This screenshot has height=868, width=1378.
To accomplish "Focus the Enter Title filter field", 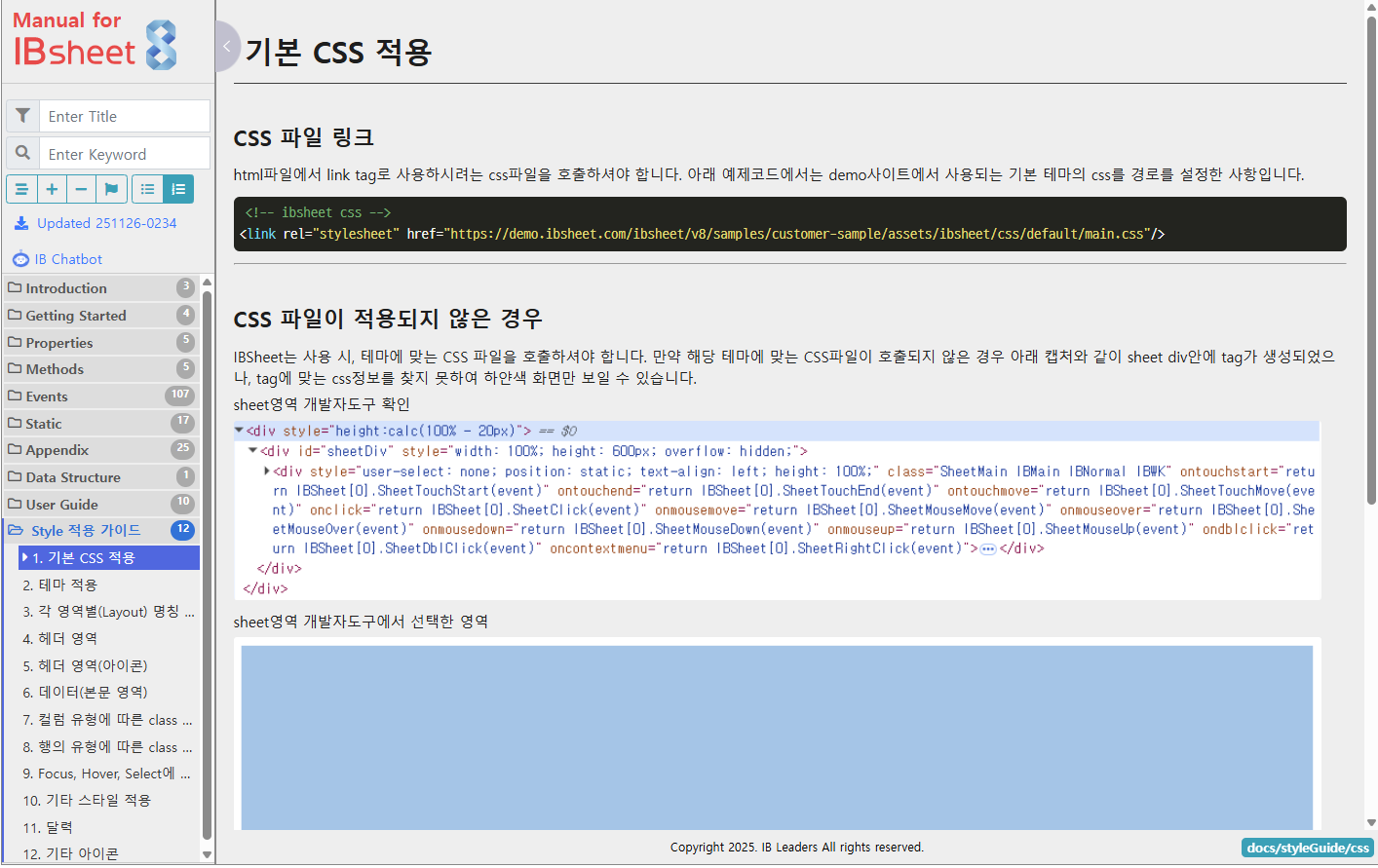I will click(124, 116).
